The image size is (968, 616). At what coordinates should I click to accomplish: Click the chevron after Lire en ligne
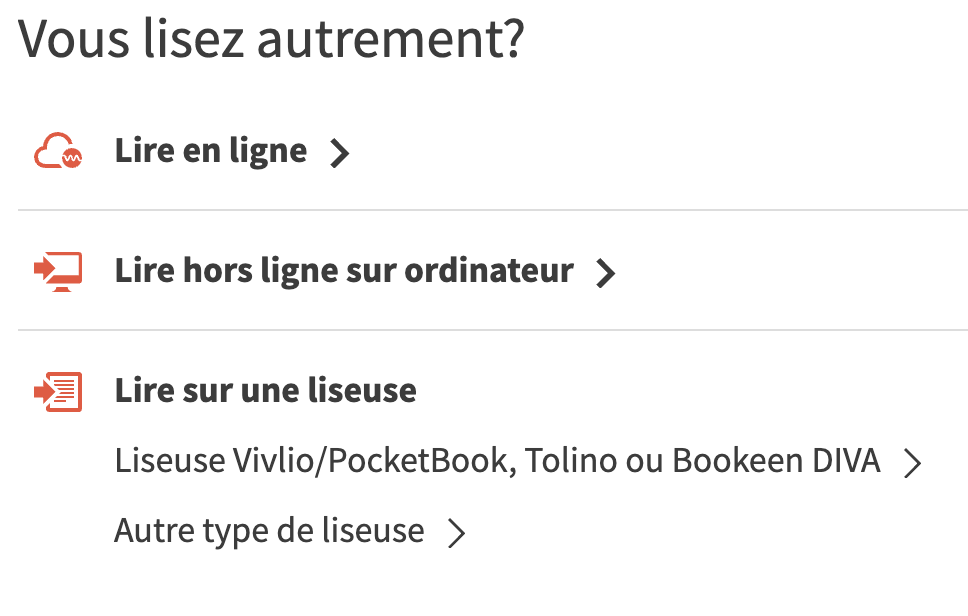(340, 154)
